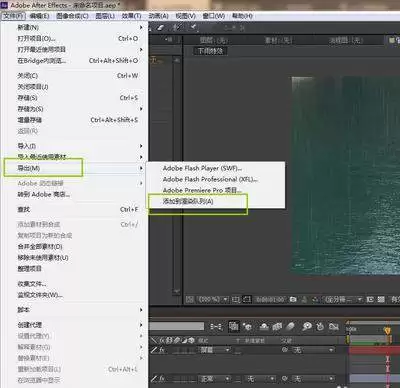The height and width of the screenshot is (388, 400).
Task: Toggle the transparency grid button in the viewer
Action: coord(381,299)
